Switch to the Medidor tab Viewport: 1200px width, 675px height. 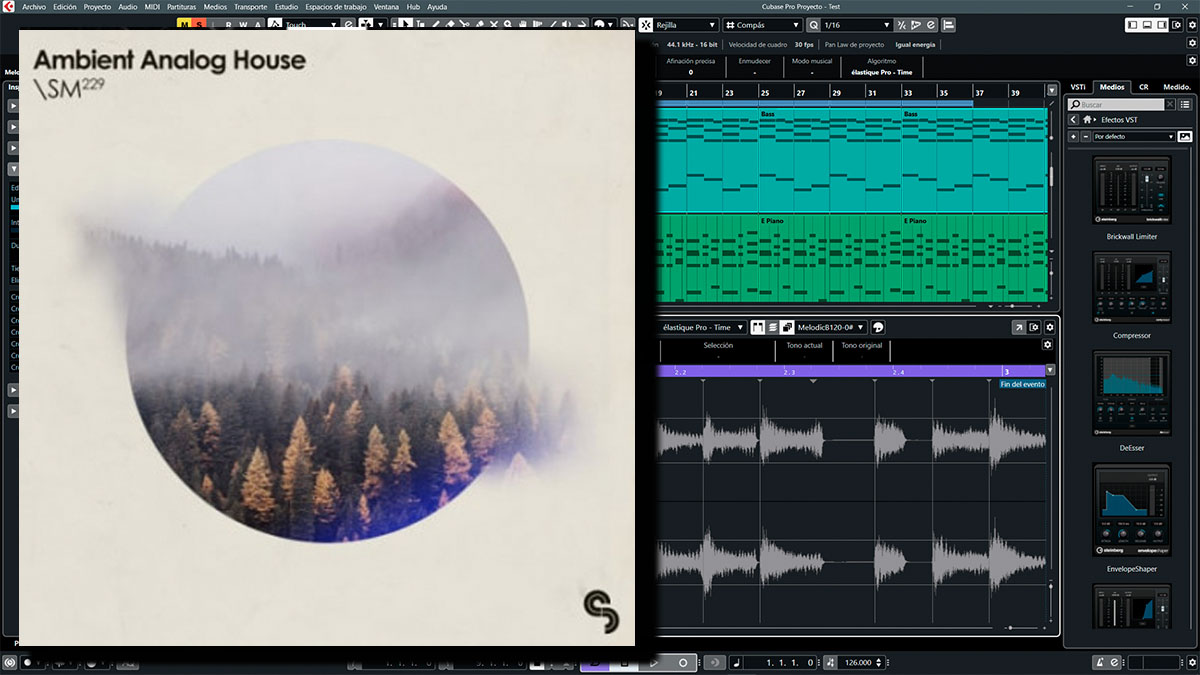click(x=1176, y=87)
